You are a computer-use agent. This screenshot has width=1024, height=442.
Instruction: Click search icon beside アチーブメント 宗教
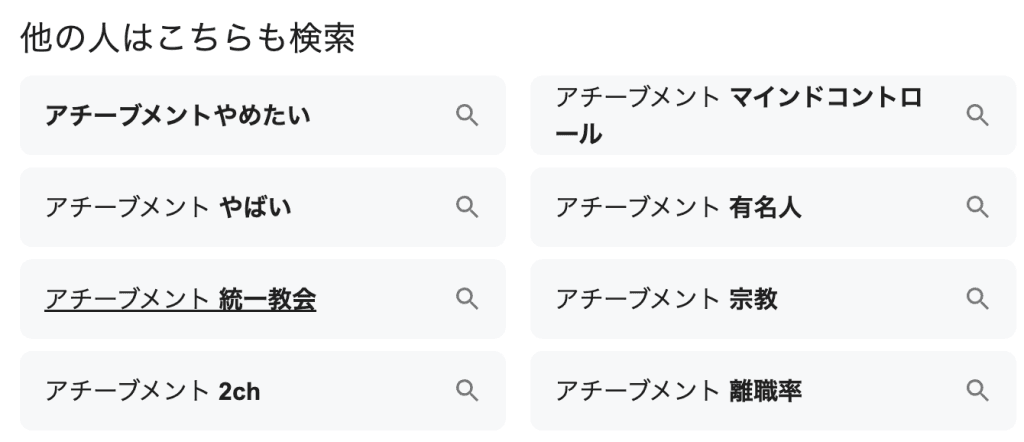(976, 299)
